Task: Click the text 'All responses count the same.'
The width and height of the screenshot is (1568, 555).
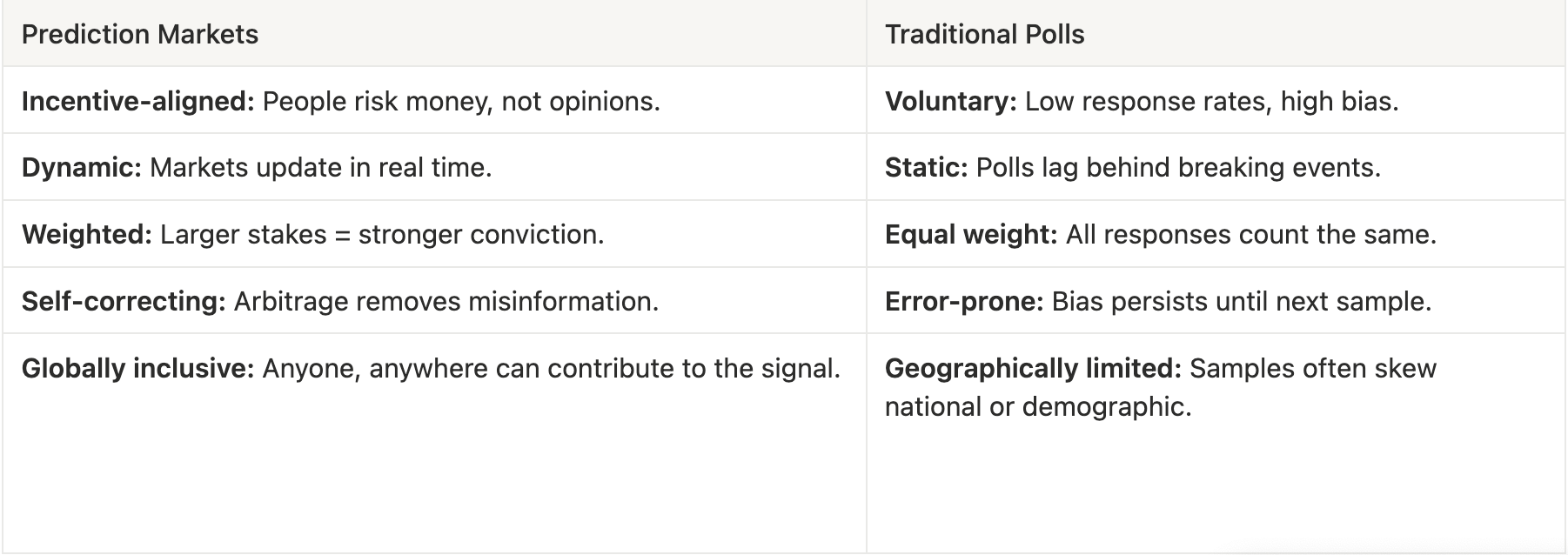Action: pos(1250,235)
